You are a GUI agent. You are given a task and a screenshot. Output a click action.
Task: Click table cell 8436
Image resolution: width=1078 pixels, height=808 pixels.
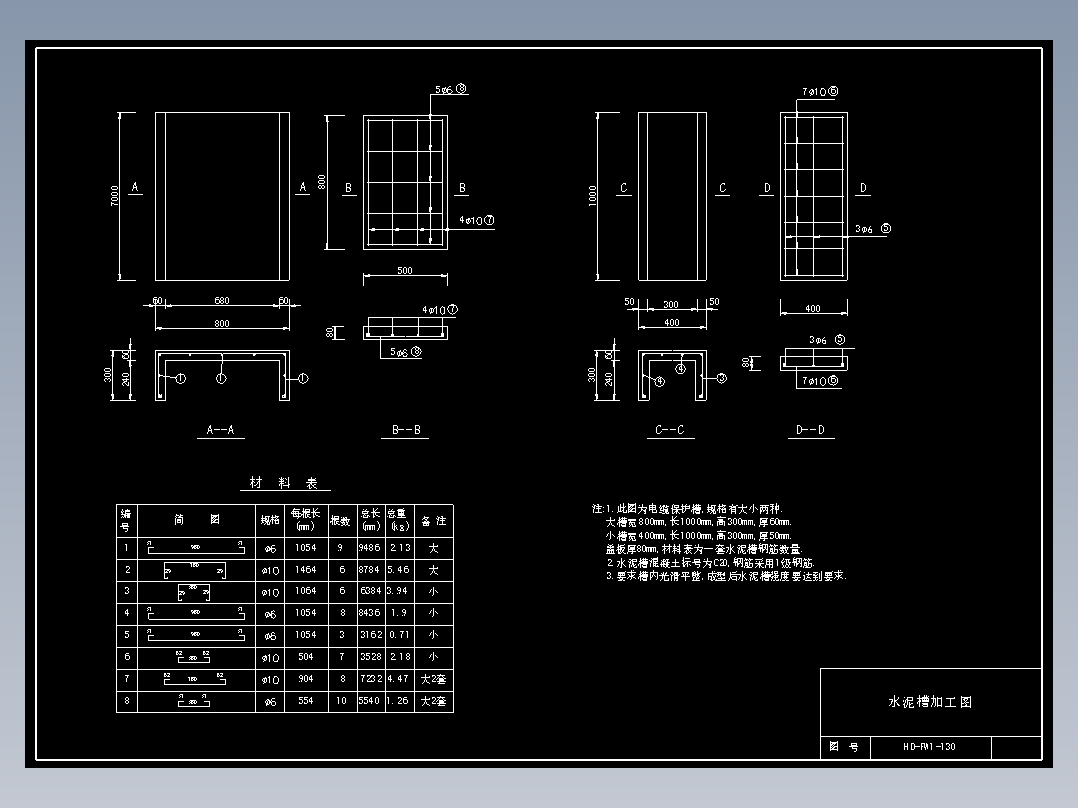(369, 613)
